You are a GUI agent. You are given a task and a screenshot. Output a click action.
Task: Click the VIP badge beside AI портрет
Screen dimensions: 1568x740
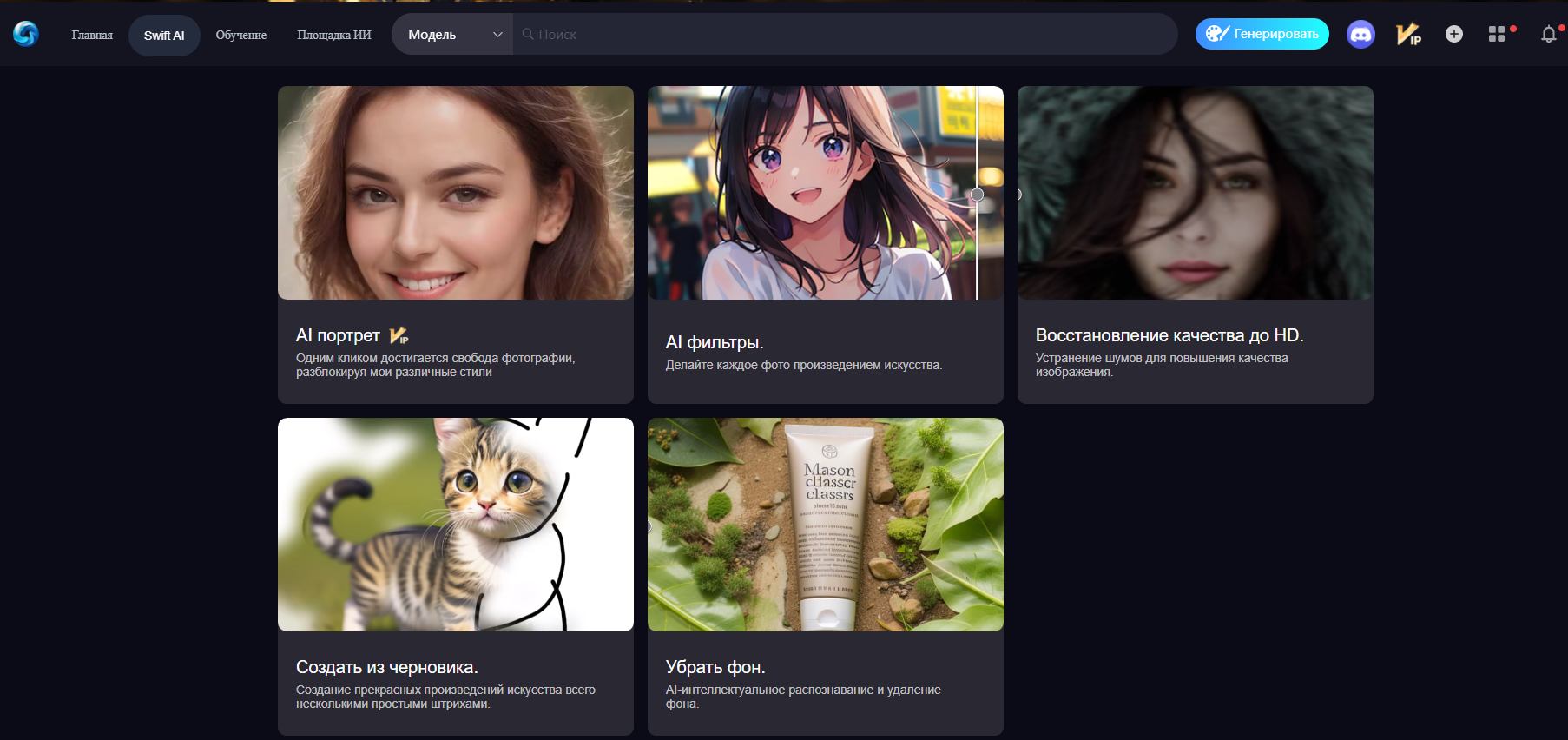point(399,335)
